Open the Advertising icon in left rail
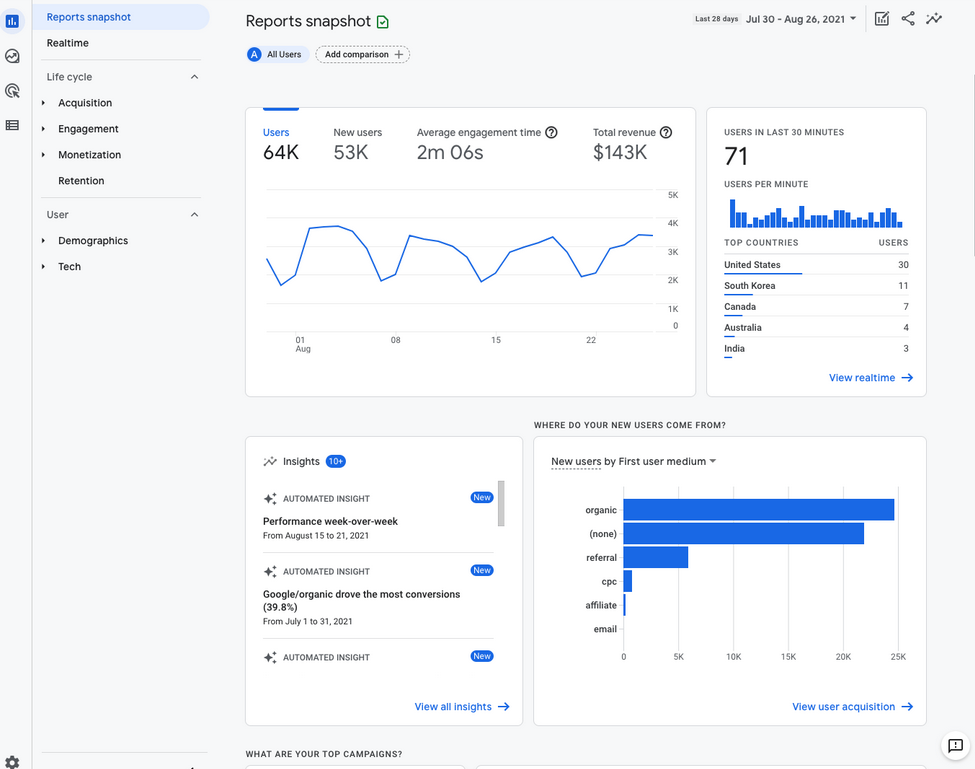975x769 pixels. point(12,91)
